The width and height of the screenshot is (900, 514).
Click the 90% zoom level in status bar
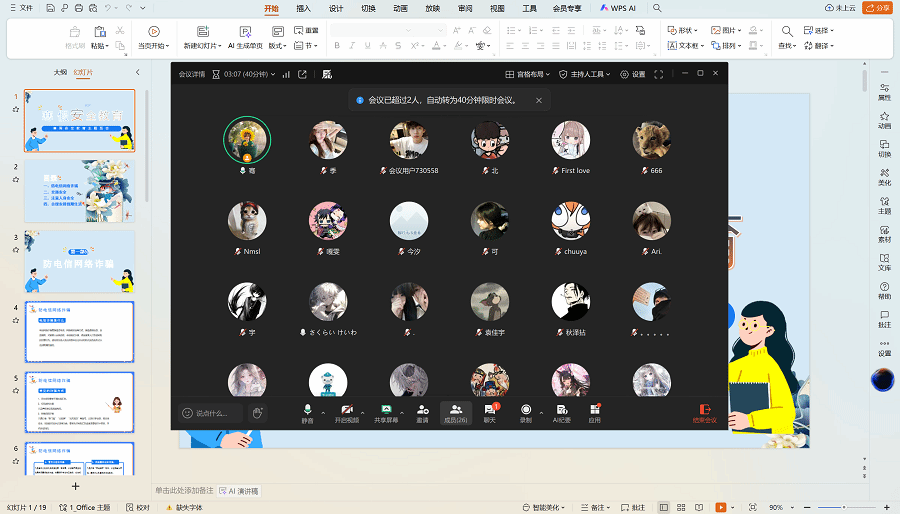775,507
